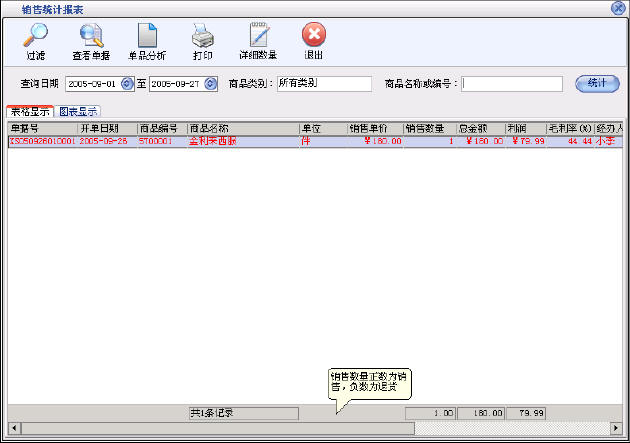Viewport: 630px width, 443px height.
Task: Click the 销售单价 column header
Action: click(x=374, y=129)
